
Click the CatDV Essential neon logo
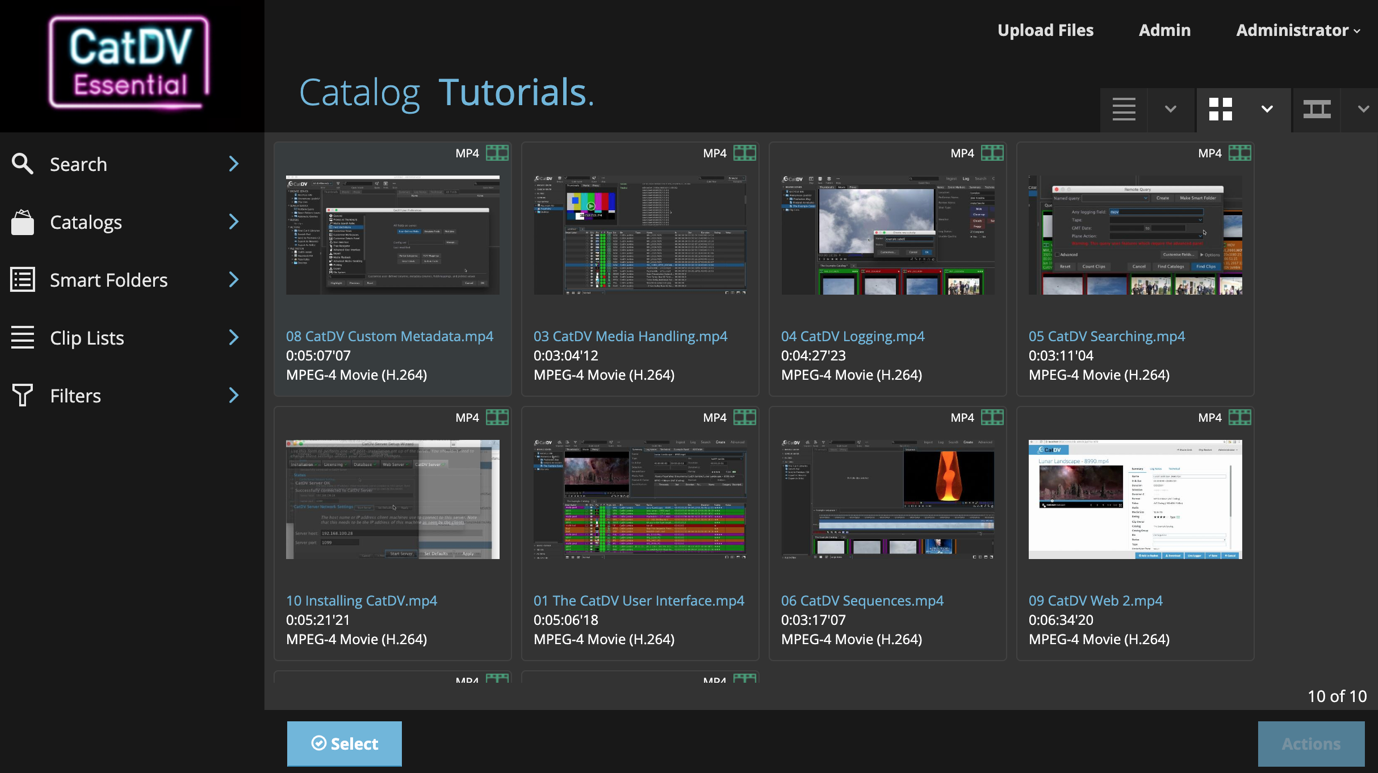[129, 62]
